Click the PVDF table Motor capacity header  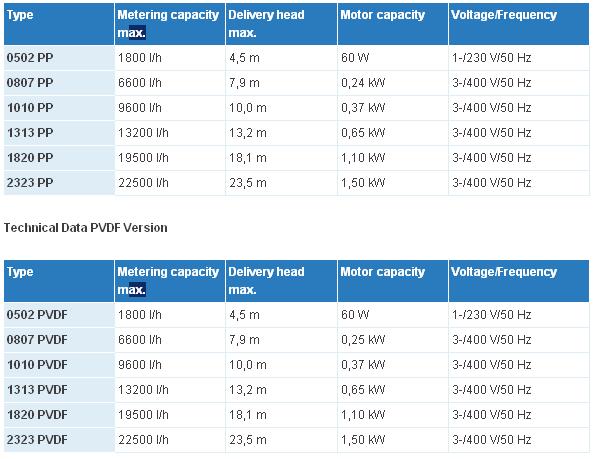(393, 281)
